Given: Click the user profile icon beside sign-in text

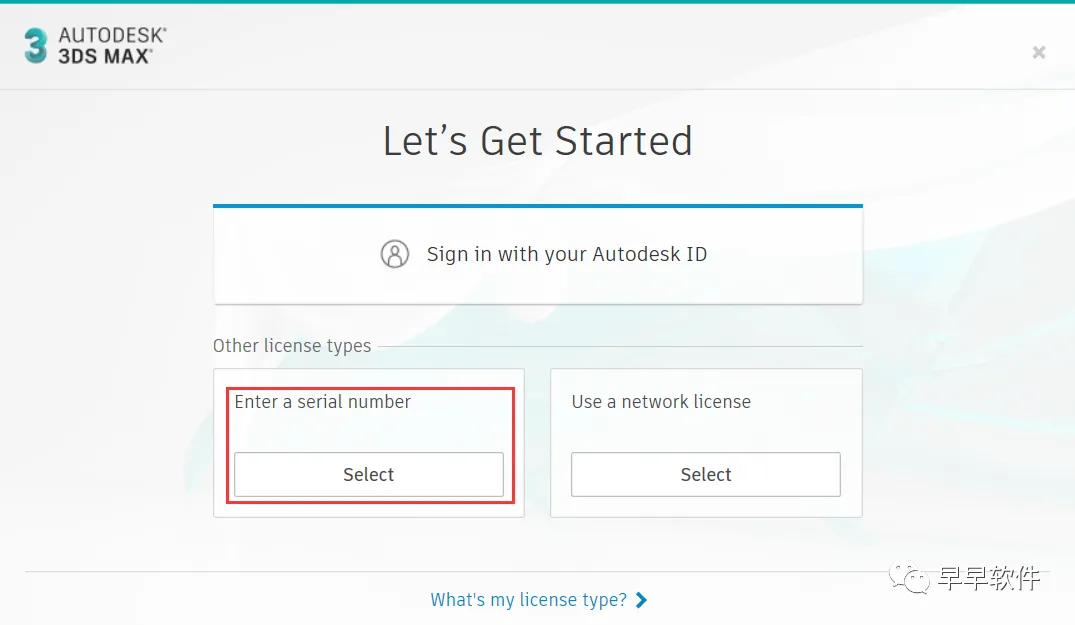Looking at the screenshot, I should point(395,254).
